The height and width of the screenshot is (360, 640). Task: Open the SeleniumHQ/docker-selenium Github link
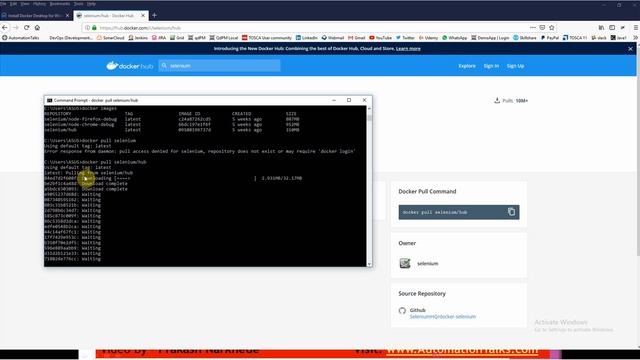point(442,317)
